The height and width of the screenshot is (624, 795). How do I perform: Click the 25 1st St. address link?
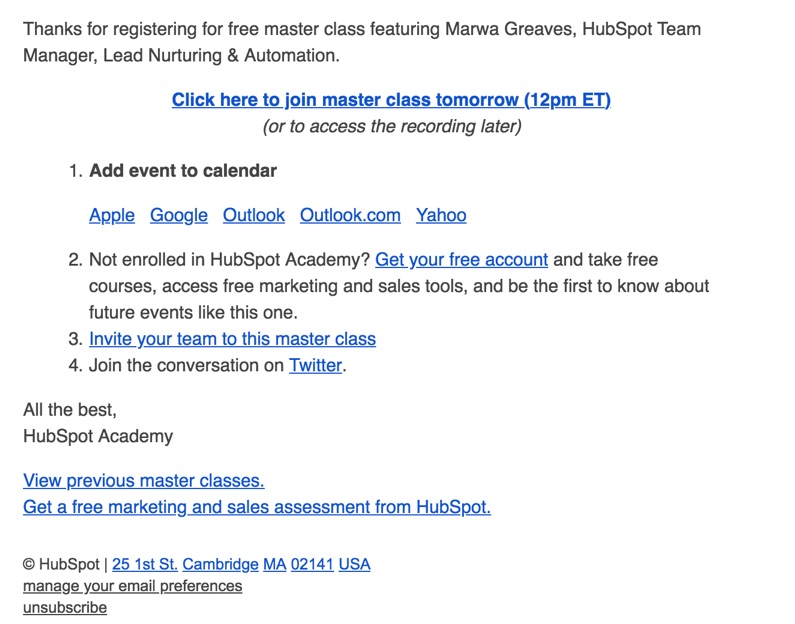point(144,564)
